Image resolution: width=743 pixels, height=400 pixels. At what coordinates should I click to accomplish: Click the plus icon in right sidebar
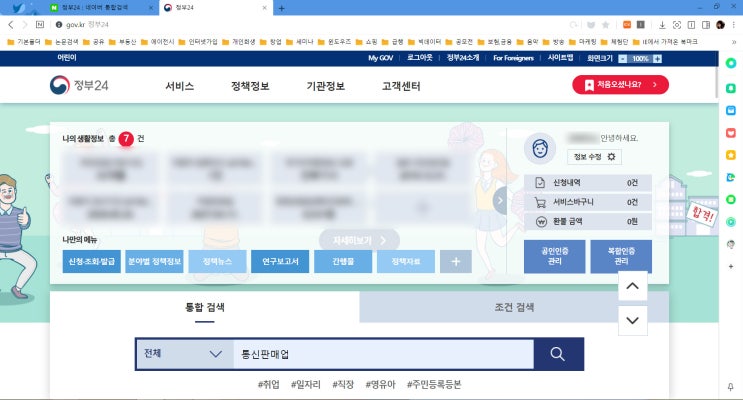[x=731, y=266]
